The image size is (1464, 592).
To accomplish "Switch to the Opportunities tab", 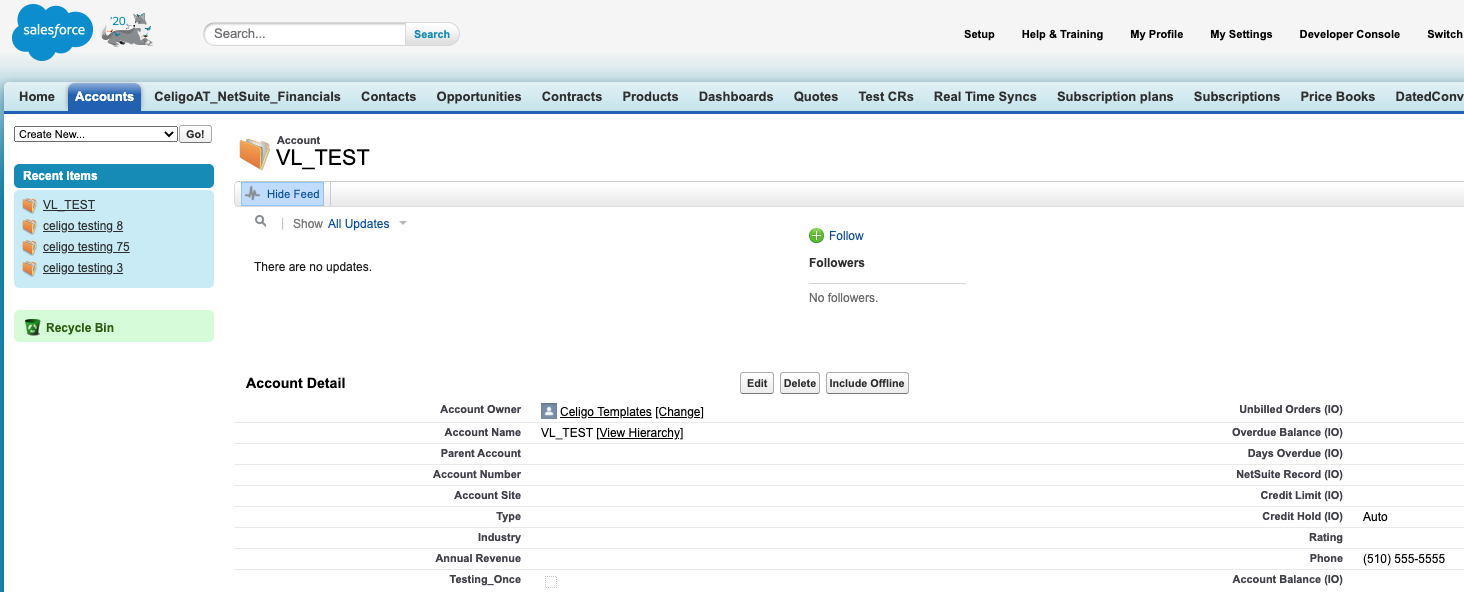I will pyautogui.click(x=479, y=97).
